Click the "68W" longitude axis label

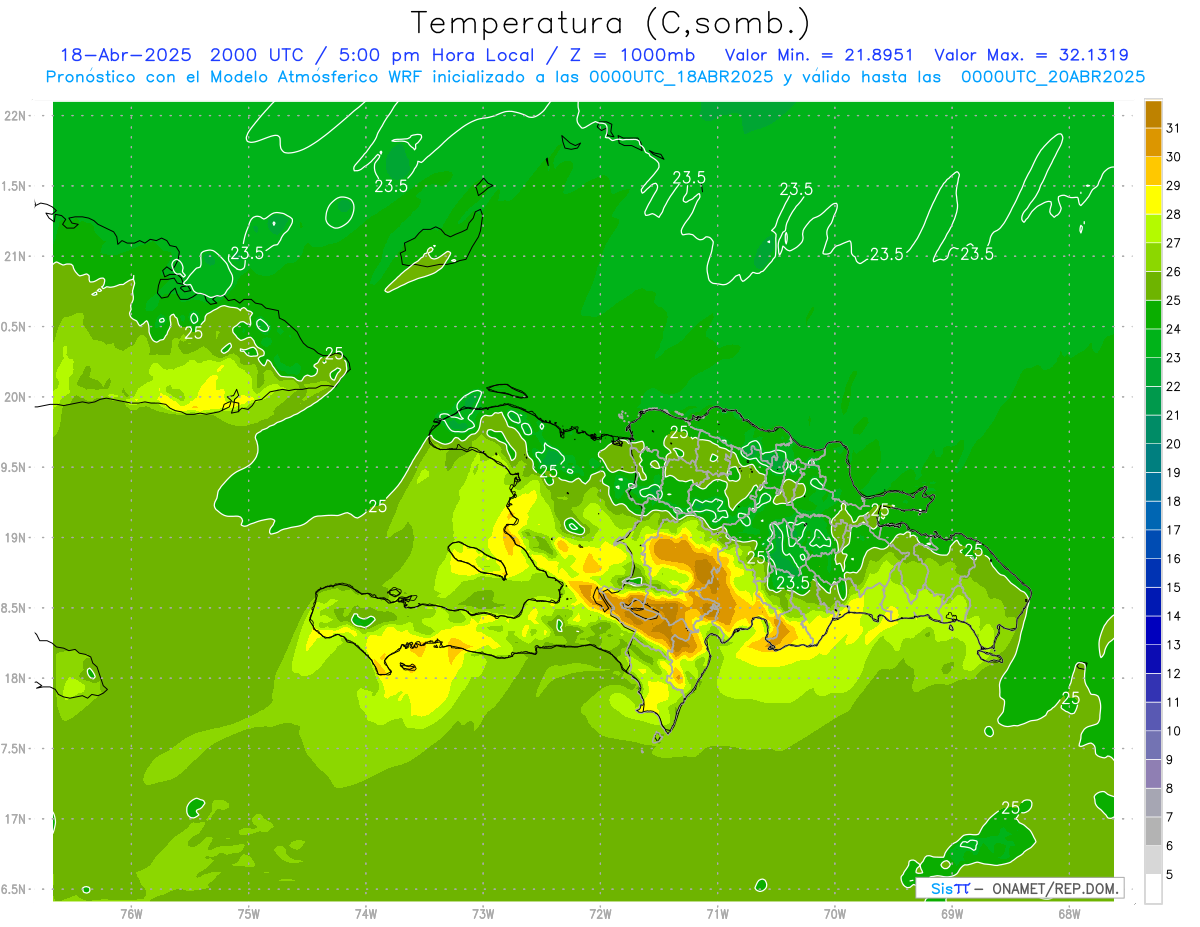pos(1069,913)
